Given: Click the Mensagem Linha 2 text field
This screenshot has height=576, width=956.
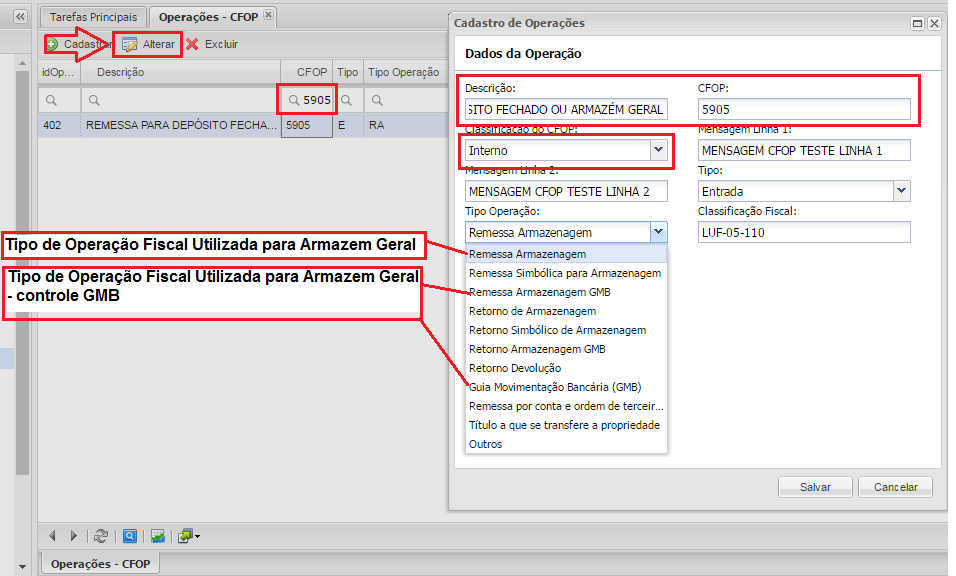Looking at the screenshot, I should (566, 191).
